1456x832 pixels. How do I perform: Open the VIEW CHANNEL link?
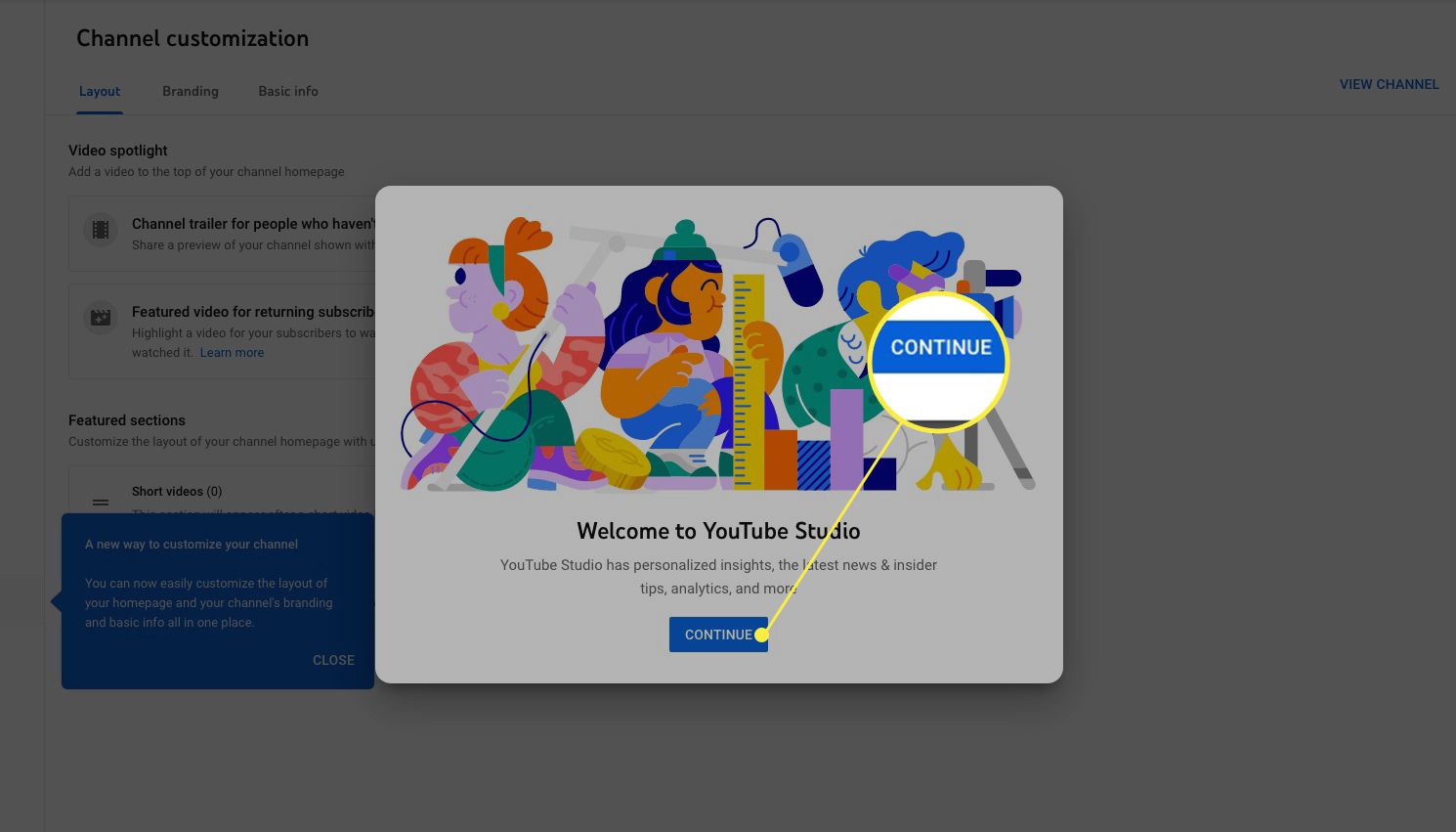click(x=1389, y=84)
